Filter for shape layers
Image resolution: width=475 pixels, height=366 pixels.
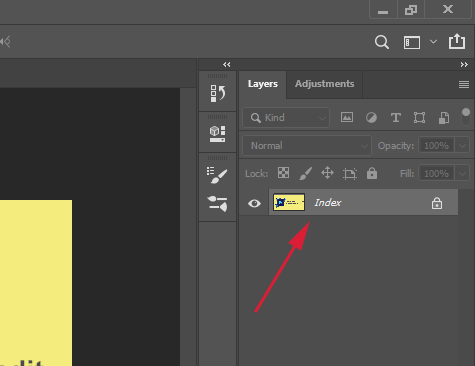(x=419, y=118)
